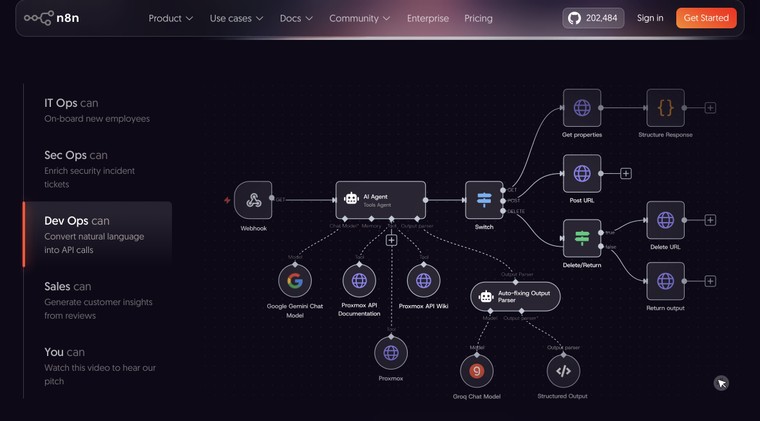Viewport: 760px width, 421px height.
Task: Click the Switch node icon
Action: click(x=484, y=200)
